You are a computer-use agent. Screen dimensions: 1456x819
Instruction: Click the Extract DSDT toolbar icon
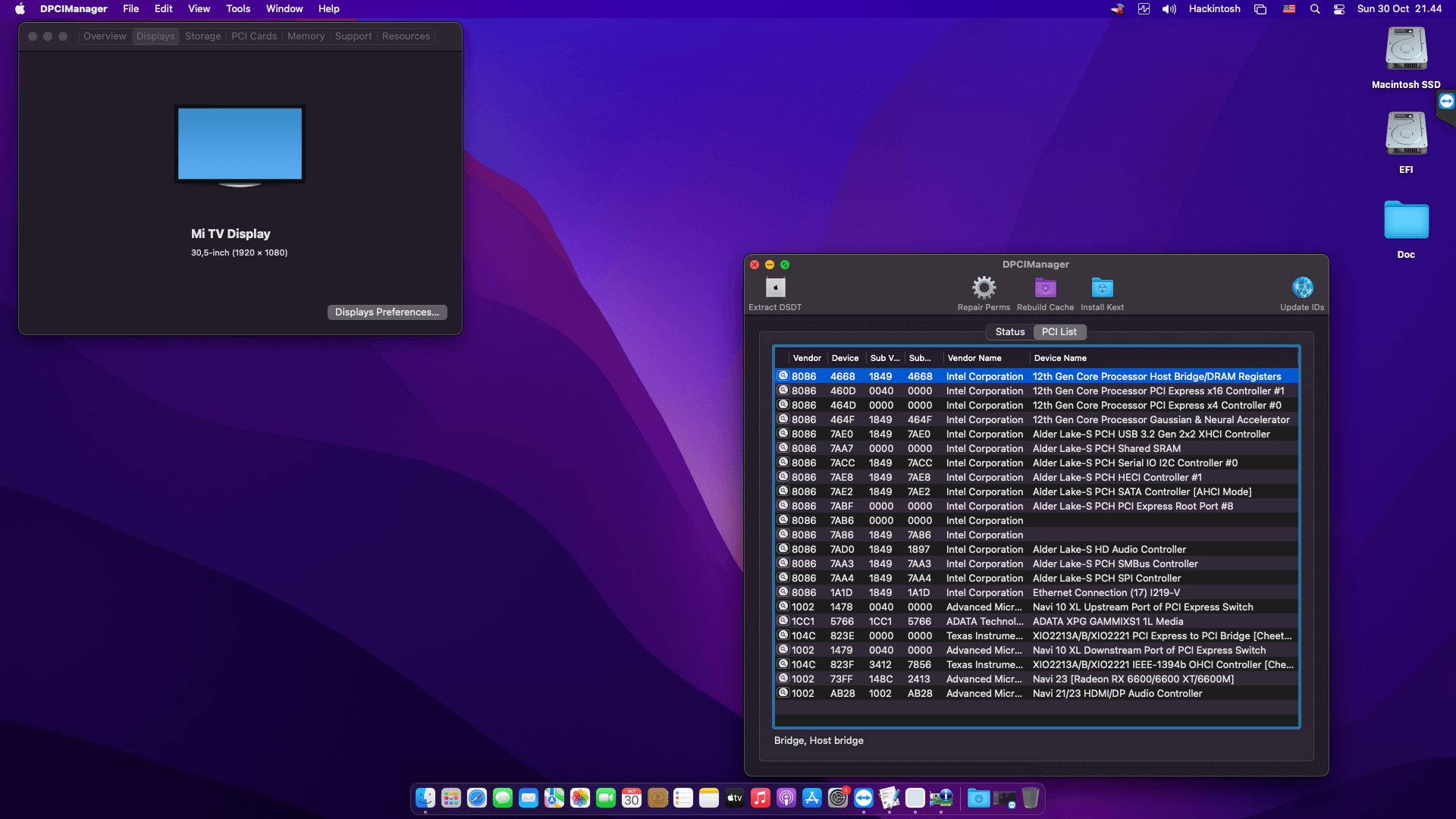tap(775, 288)
